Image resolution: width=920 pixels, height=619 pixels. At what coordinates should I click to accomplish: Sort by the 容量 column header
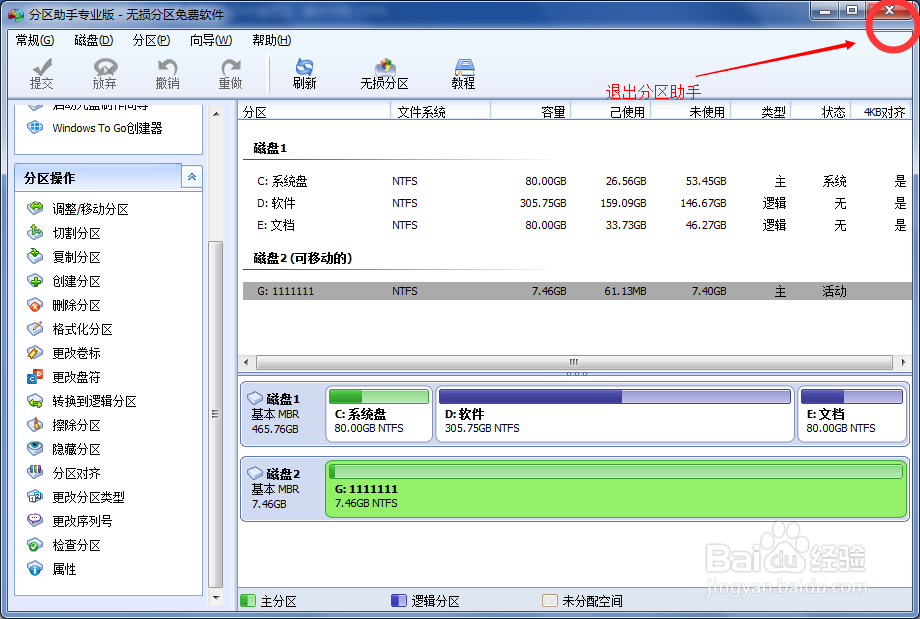pos(530,111)
